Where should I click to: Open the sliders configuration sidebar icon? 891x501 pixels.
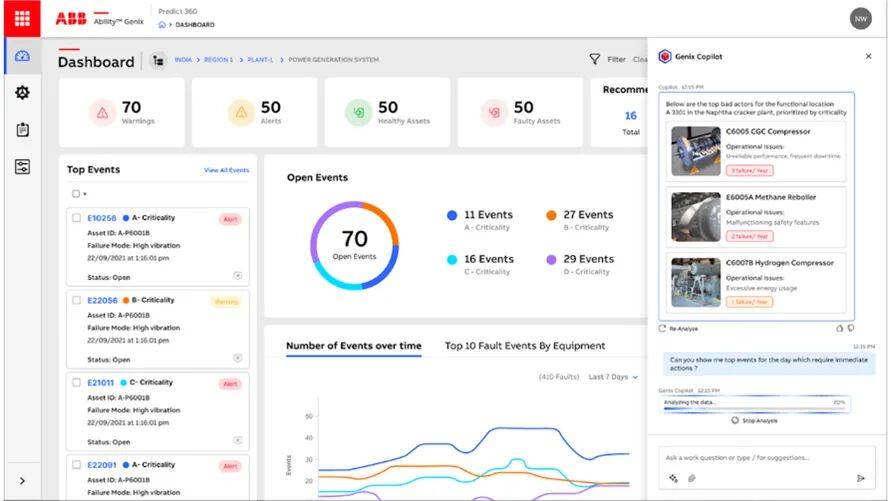[x=22, y=166]
